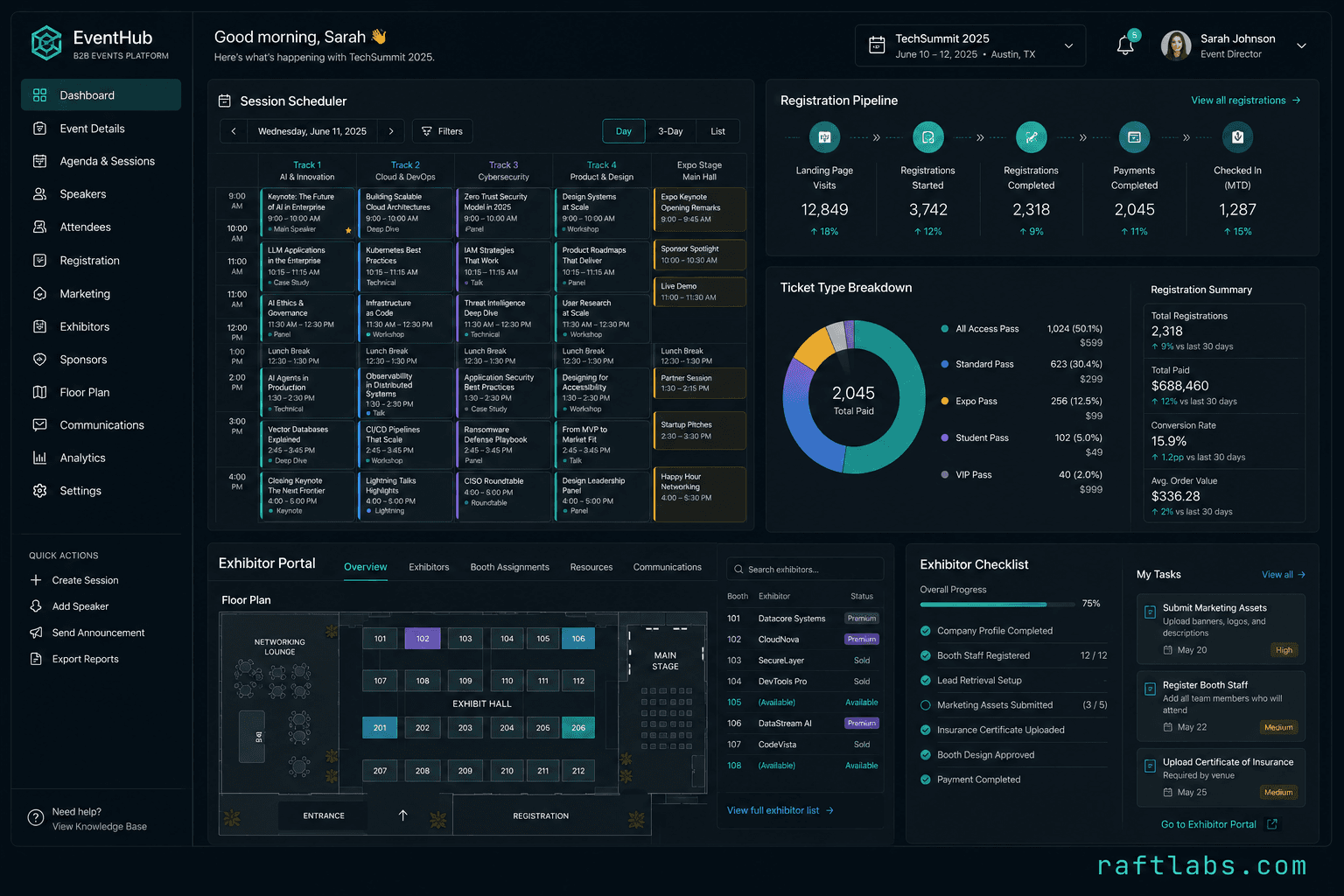Click the Add Speaker person icon
Image resolution: width=1344 pixels, height=896 pixels.
point(36,606)
